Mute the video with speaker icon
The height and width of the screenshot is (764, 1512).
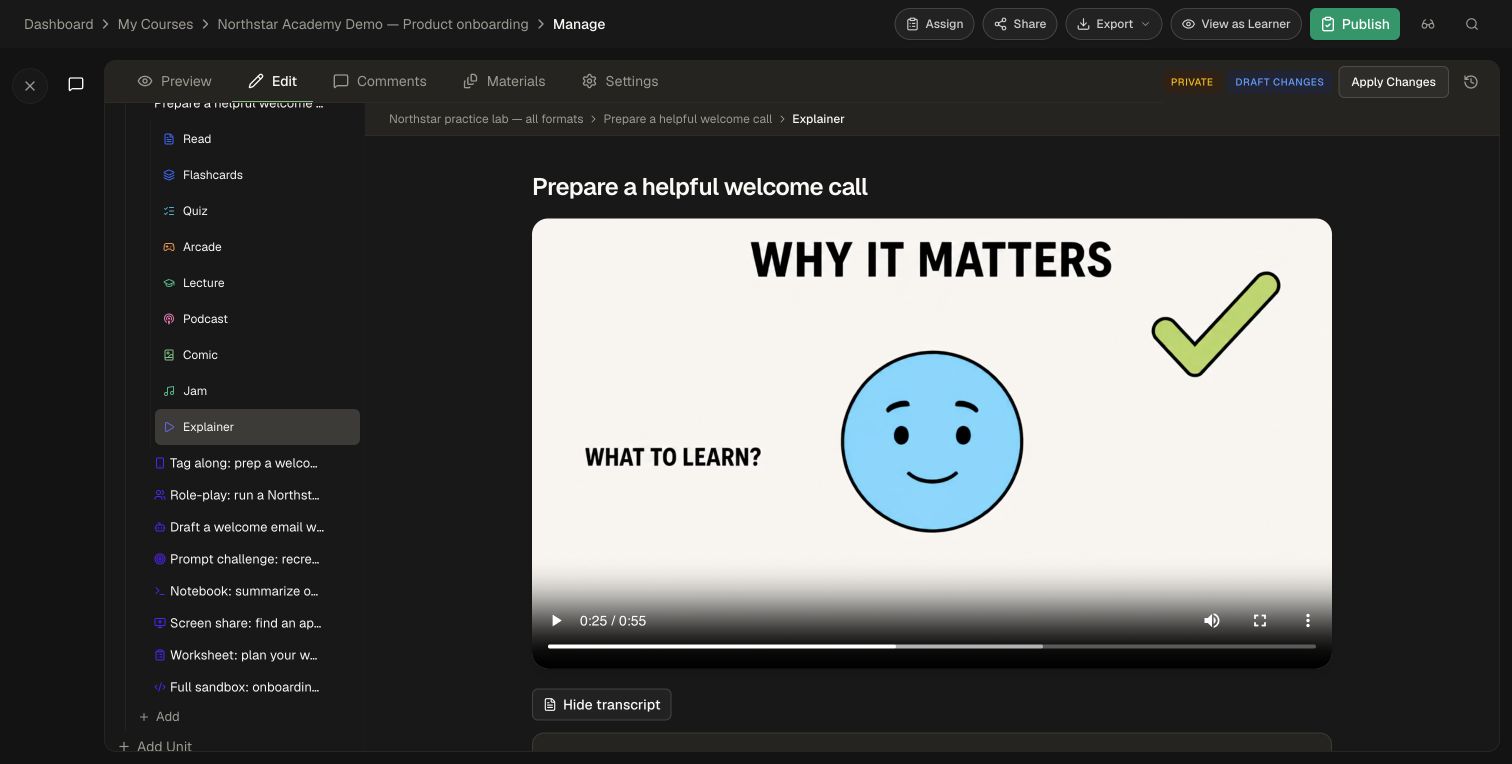coord(1212,621)
